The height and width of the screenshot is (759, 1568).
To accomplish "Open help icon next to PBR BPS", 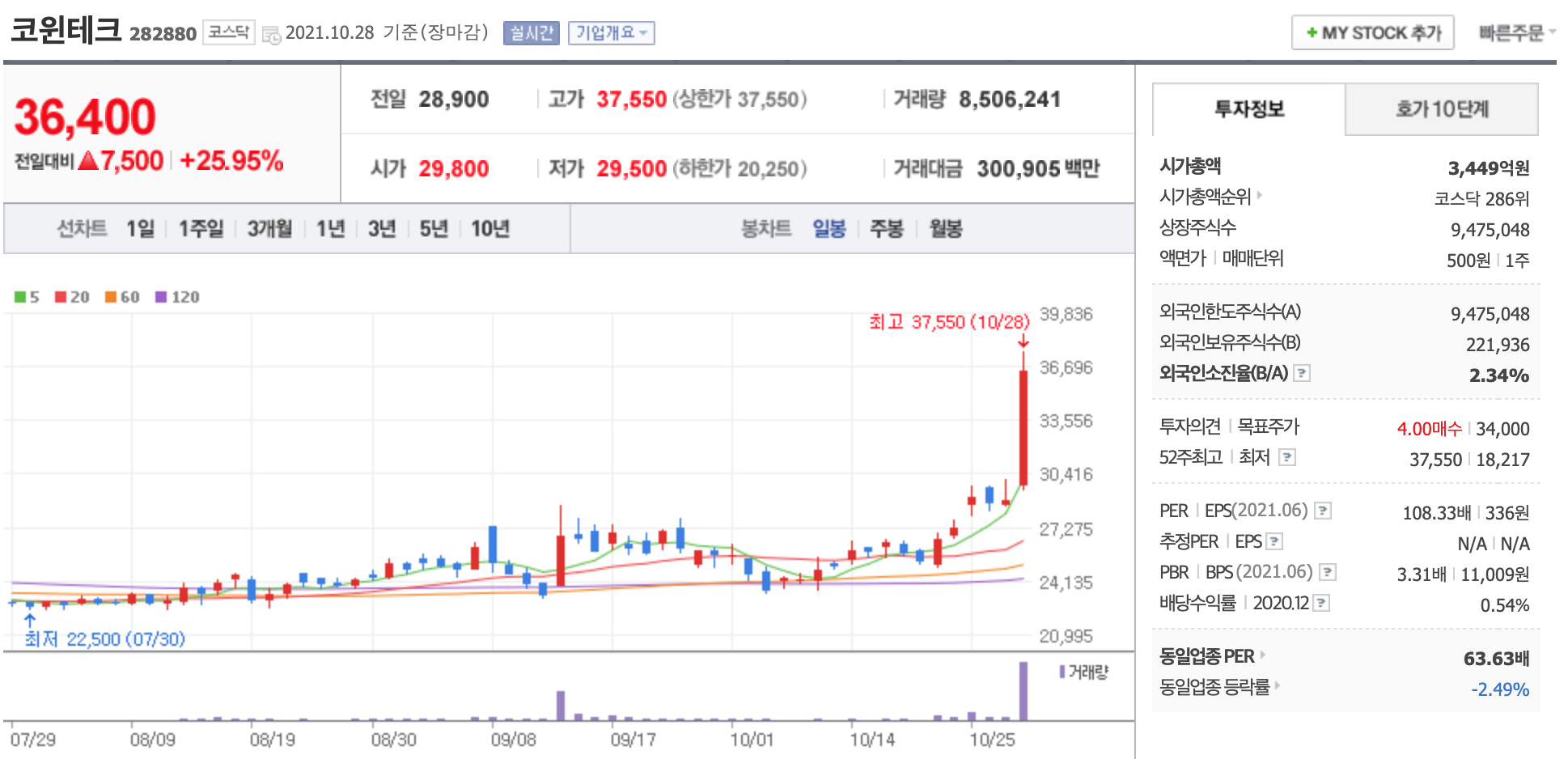I will tap(1328, 572).
